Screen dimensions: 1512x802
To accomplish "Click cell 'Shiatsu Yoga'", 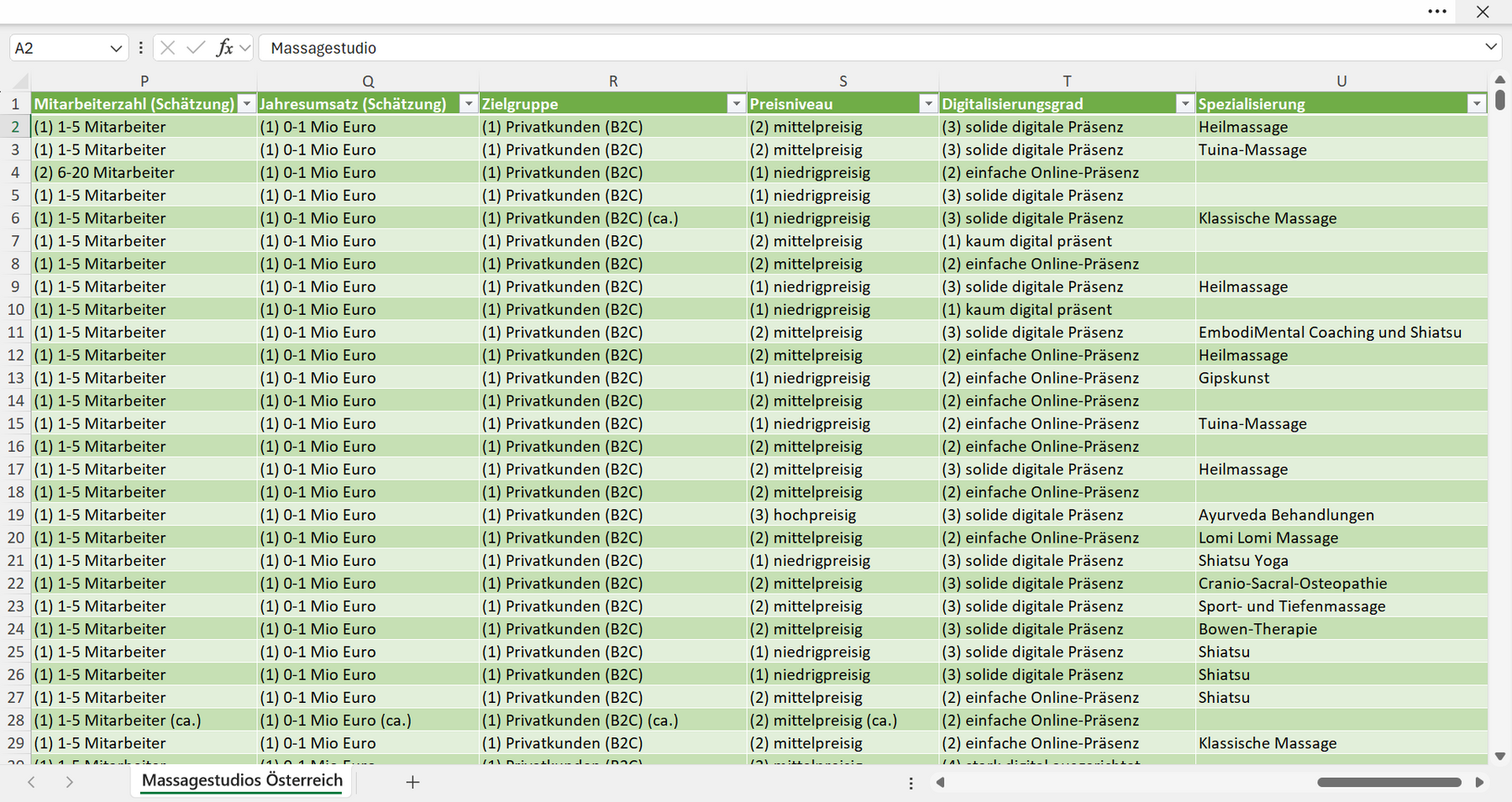I will point(1341,561).
